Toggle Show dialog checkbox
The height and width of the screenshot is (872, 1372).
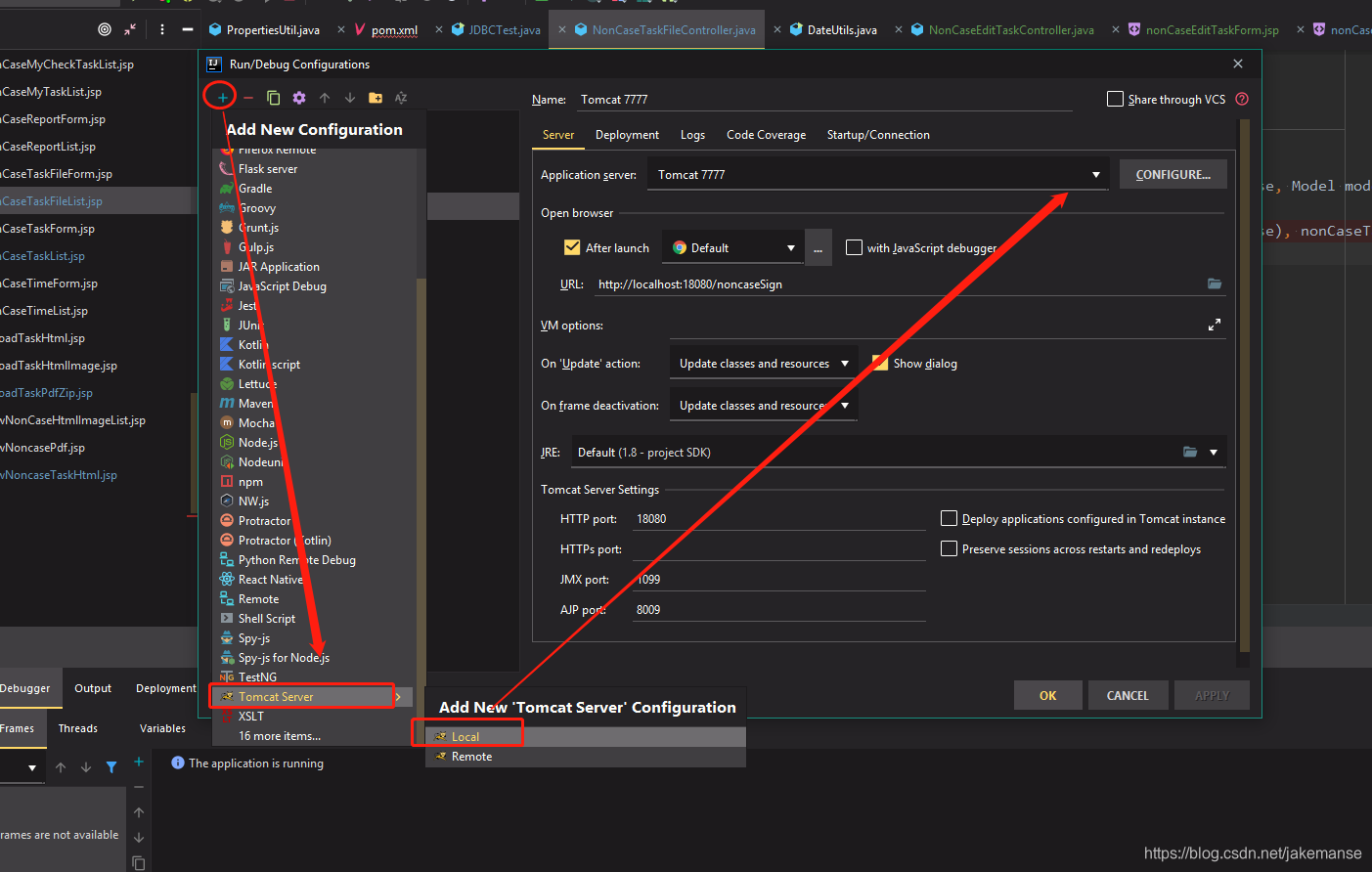coord(880,363)
